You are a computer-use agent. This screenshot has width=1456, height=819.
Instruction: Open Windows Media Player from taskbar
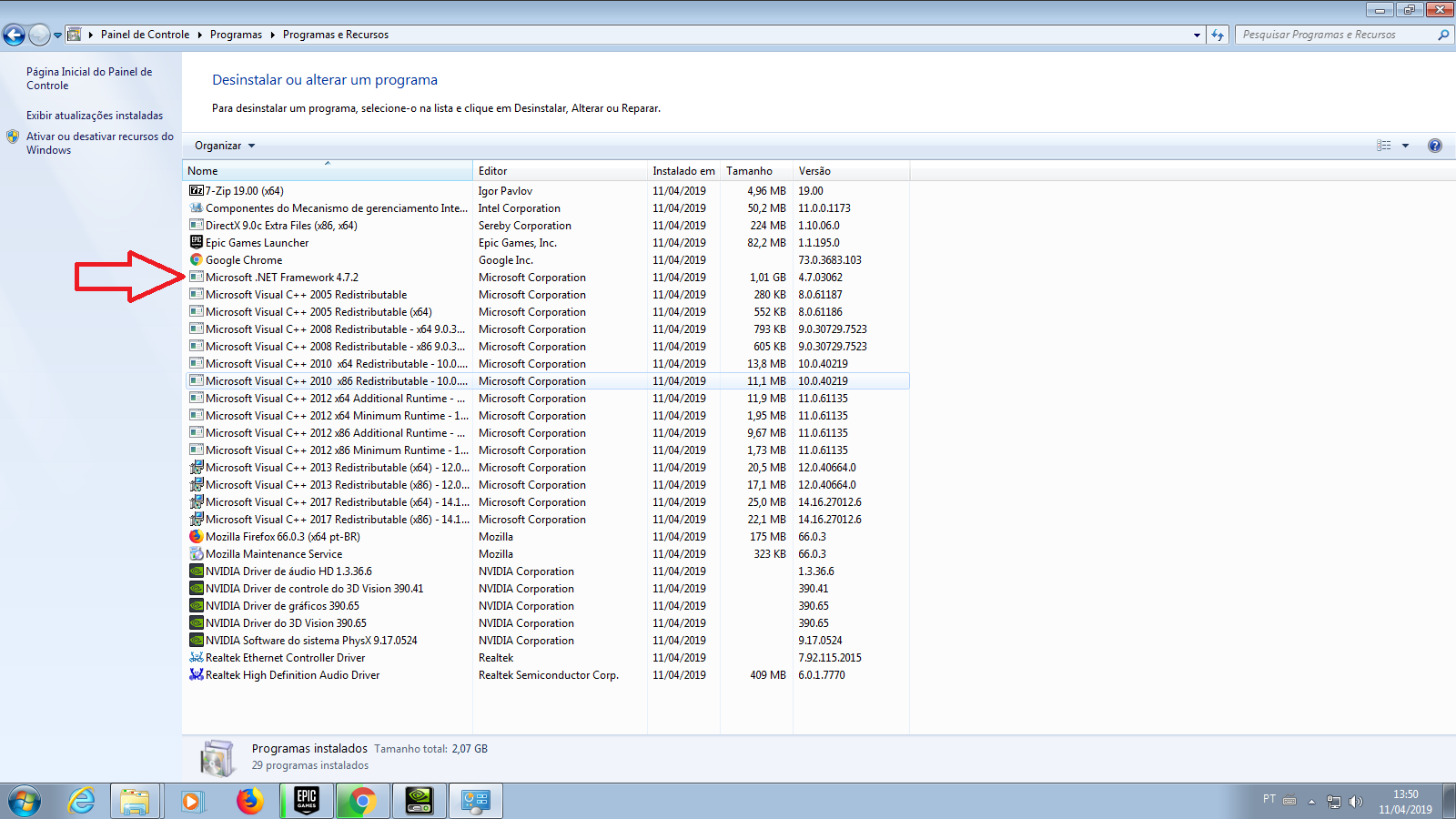(191, 801)
